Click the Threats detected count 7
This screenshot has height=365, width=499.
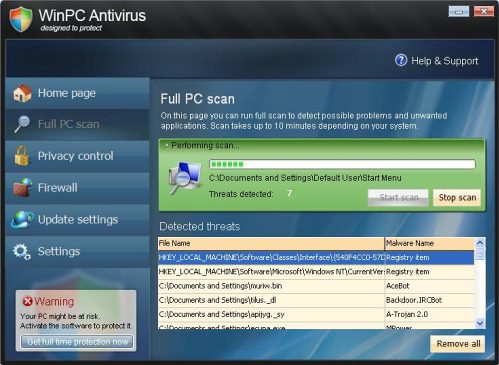[x=289, y=194]
